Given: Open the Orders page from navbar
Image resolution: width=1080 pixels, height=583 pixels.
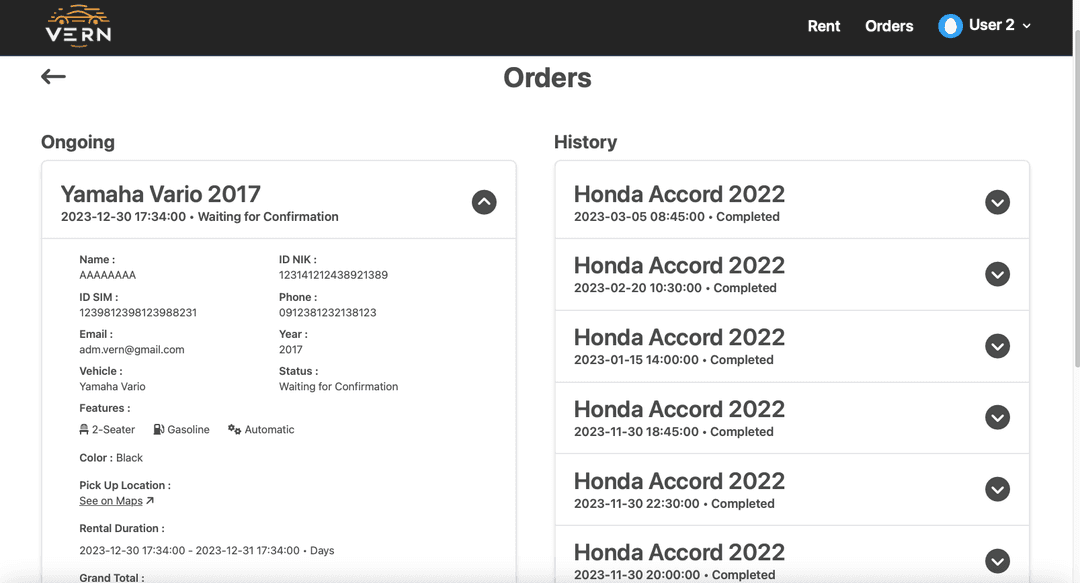Looking at the screenshot, I should tap(889, 26).
